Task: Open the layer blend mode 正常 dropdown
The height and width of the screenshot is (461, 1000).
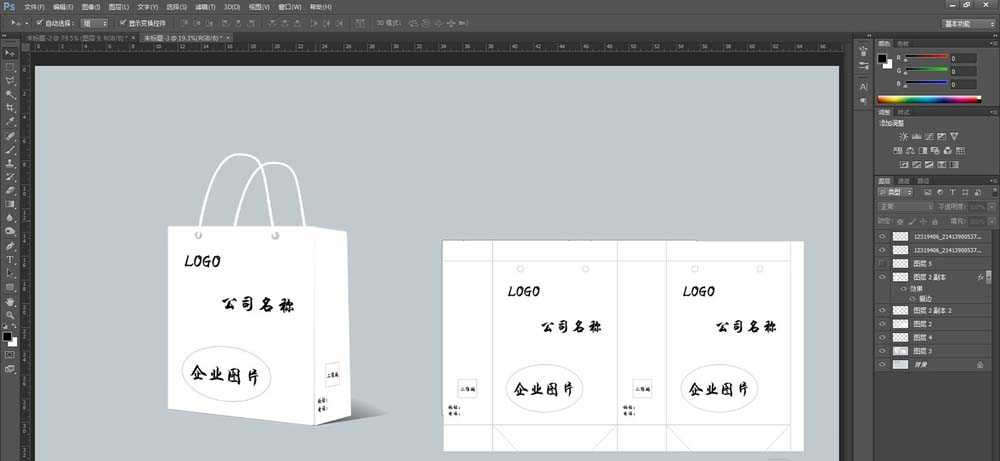Action: click(x=905, y=206)
